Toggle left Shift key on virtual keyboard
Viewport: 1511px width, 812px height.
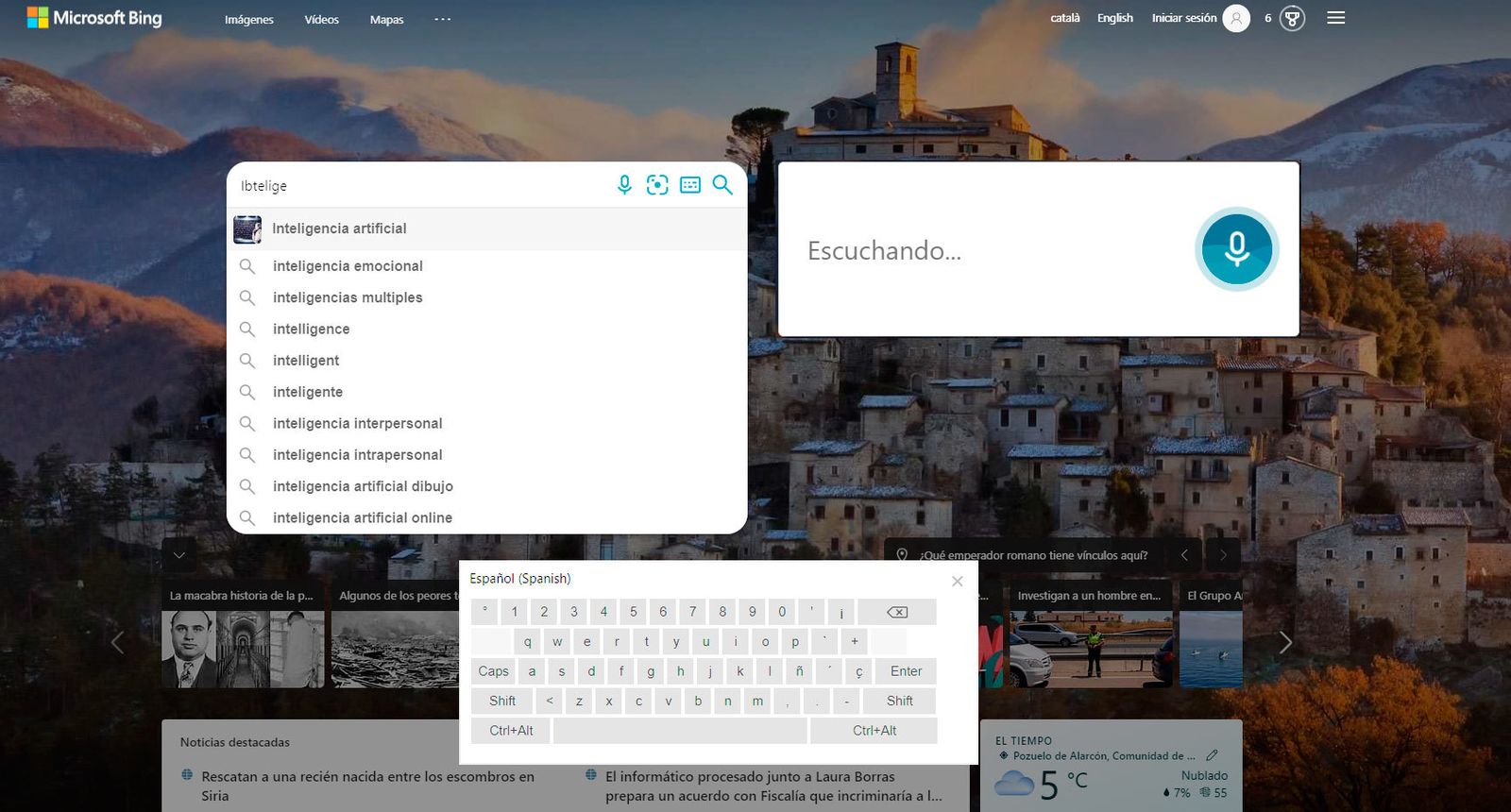[x=502, y=701]
